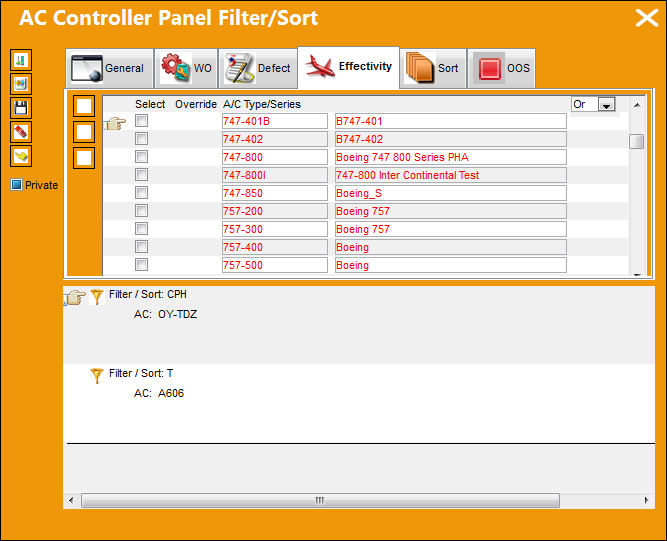Screen dimensions: 667x541
Task: Click the 747-800 type field
Action: [x=274, y=157]
